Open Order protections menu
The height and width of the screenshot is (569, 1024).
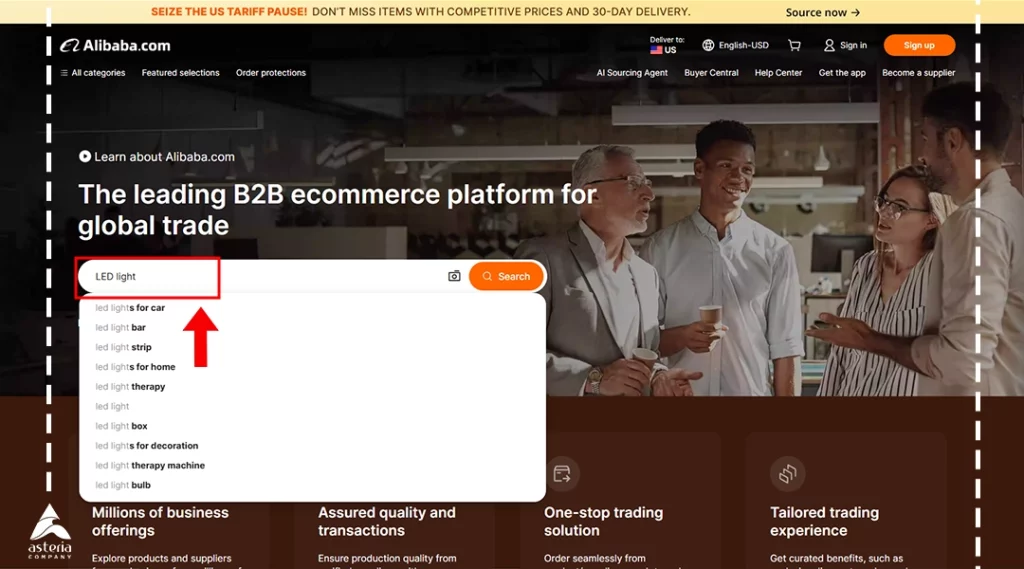(270, 73)
